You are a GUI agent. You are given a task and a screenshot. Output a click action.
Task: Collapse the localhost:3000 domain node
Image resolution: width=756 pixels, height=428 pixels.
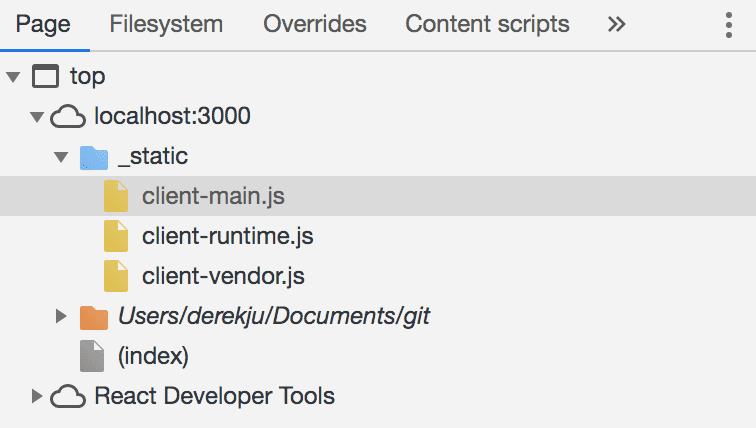click(x=37, y=117)
